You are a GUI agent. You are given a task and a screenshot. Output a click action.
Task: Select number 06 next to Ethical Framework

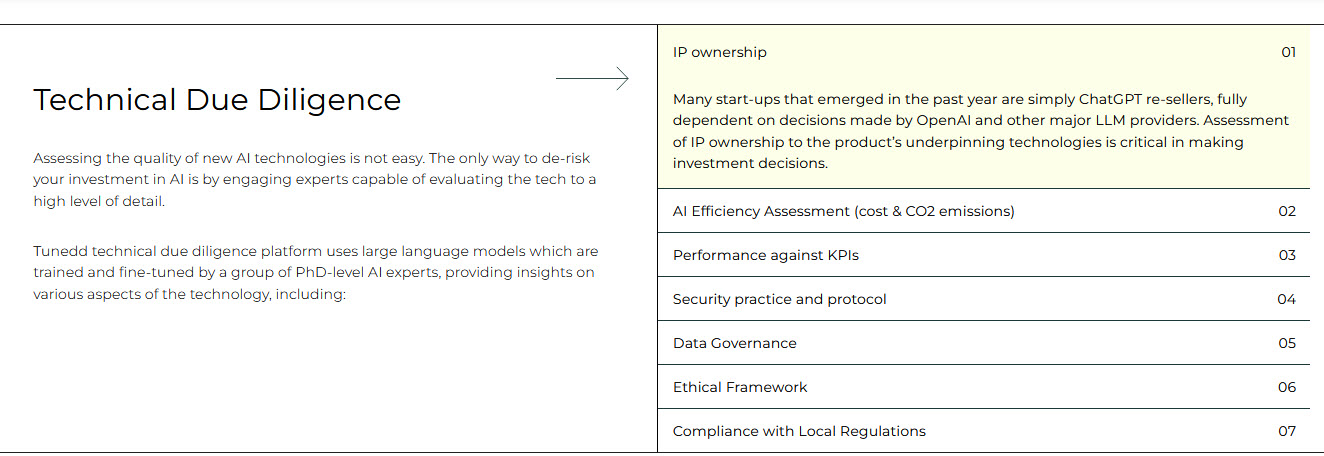point(1287,387)
